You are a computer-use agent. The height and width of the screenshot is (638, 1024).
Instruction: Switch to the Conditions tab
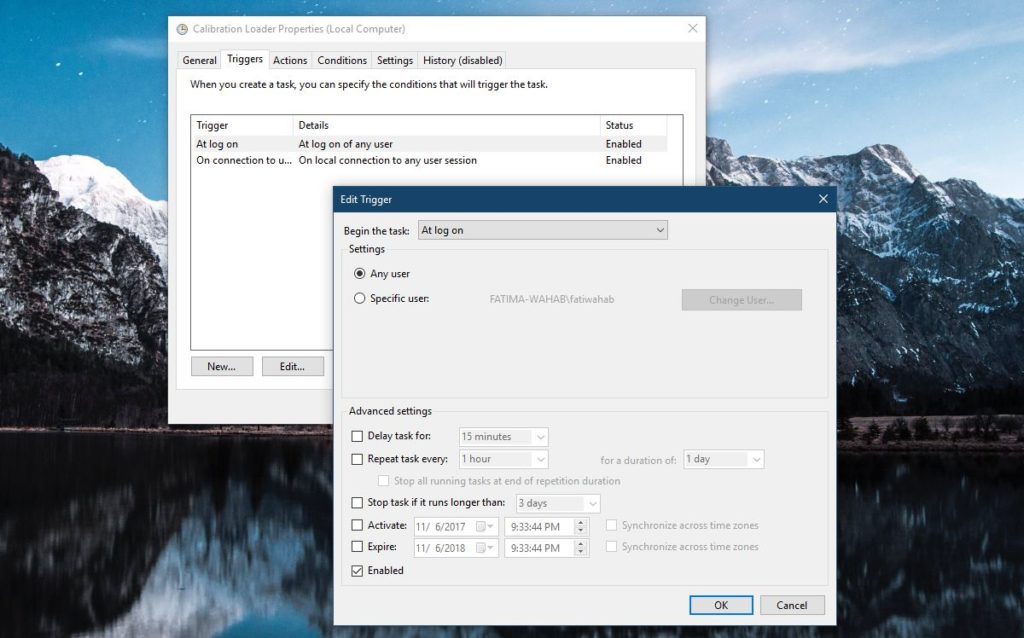click(x=341, y=60)
